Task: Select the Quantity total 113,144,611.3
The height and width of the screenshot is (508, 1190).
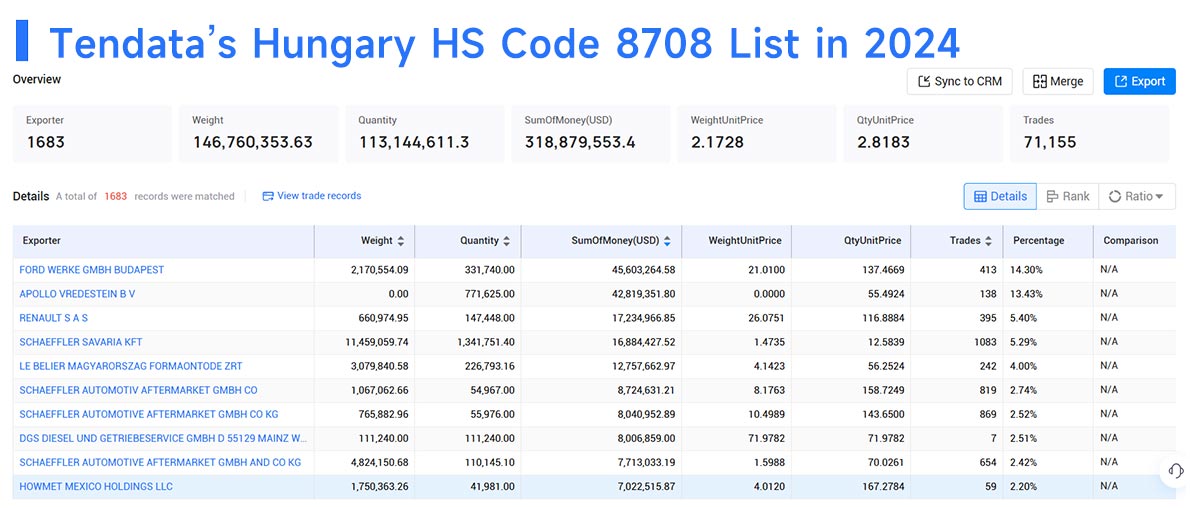Action: (425, 134)
